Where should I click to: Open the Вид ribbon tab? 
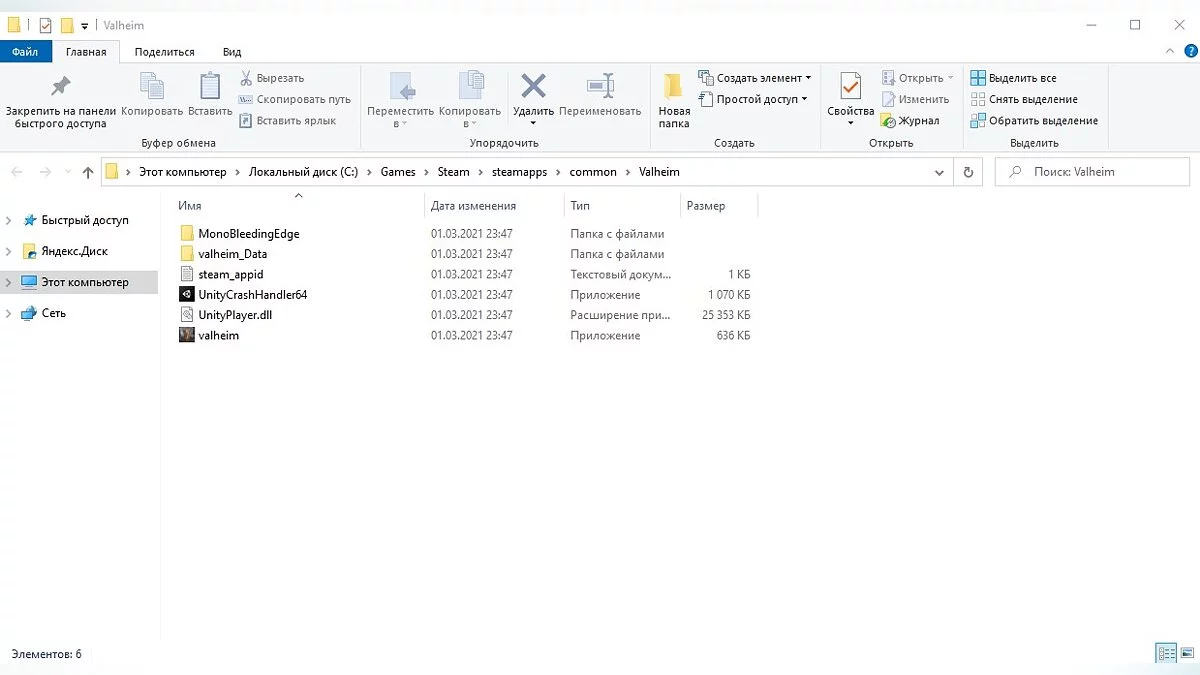[232, 51]
